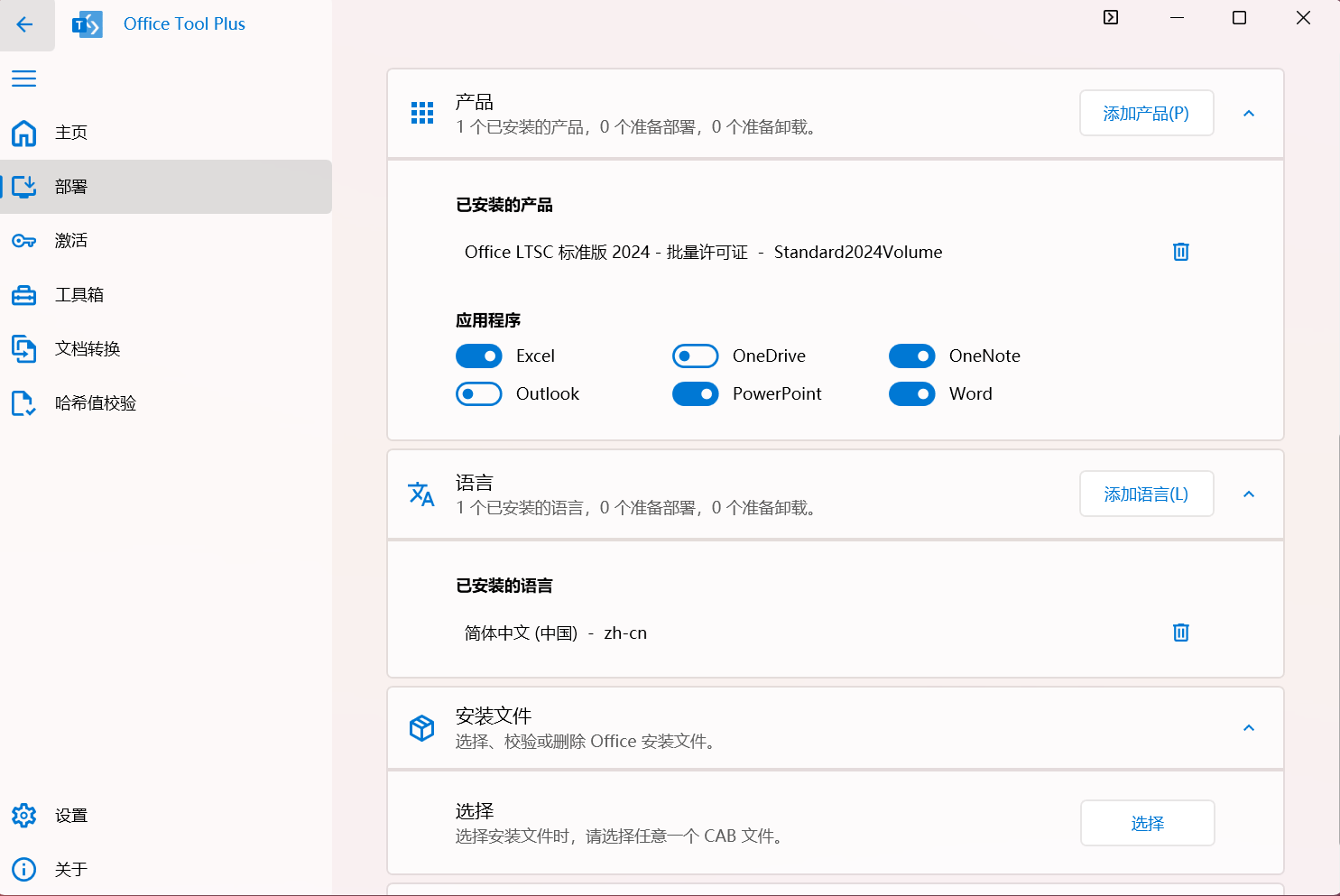Open 关于 in sidebar

[x=166, y=870]
